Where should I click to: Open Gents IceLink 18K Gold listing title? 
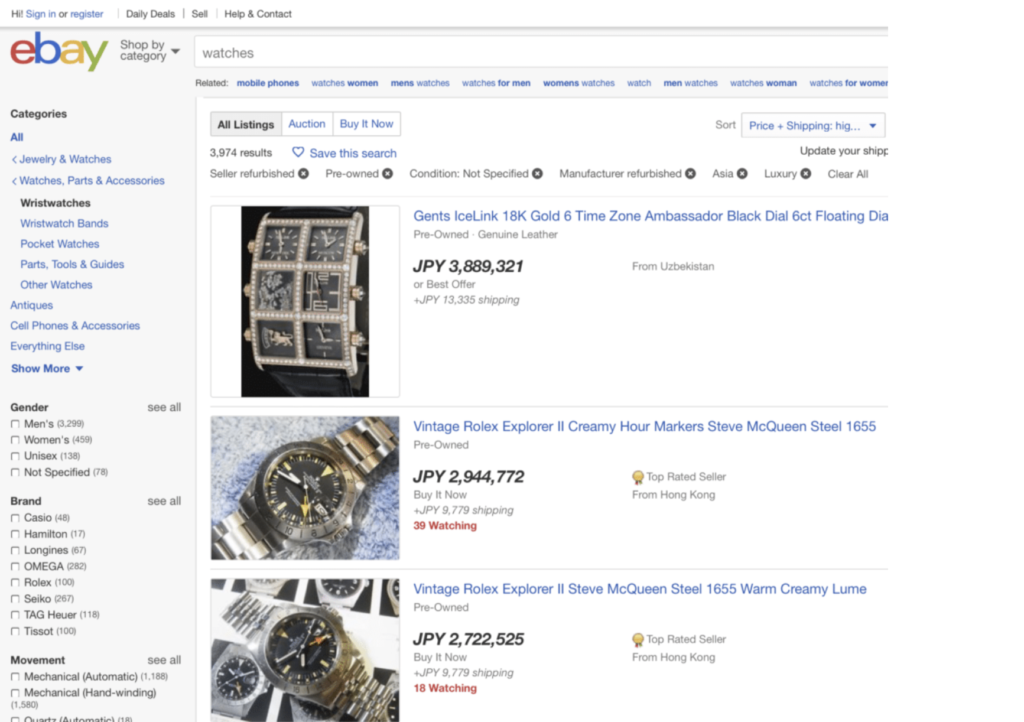click(650, 216)
